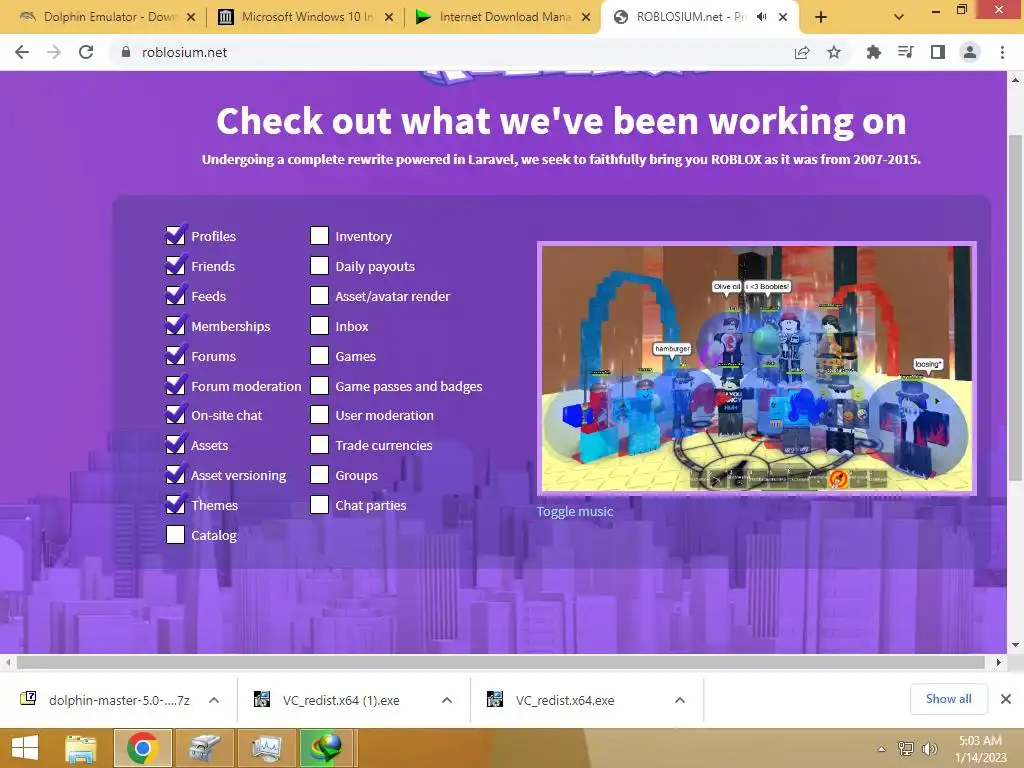The image size is (1024, 768).
Task: Click Show all downloads button
Action: 948,699
